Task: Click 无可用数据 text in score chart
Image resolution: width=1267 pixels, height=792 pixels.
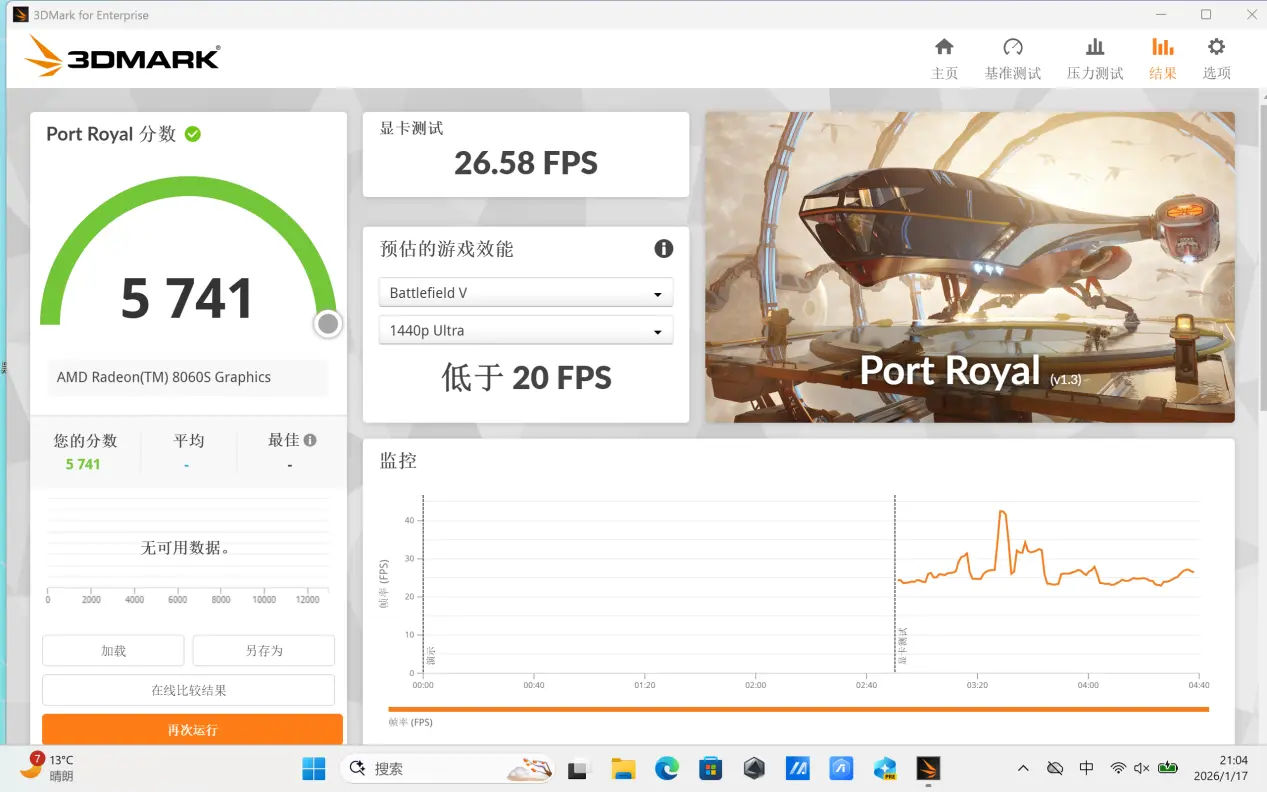Action: click(186, 548)
